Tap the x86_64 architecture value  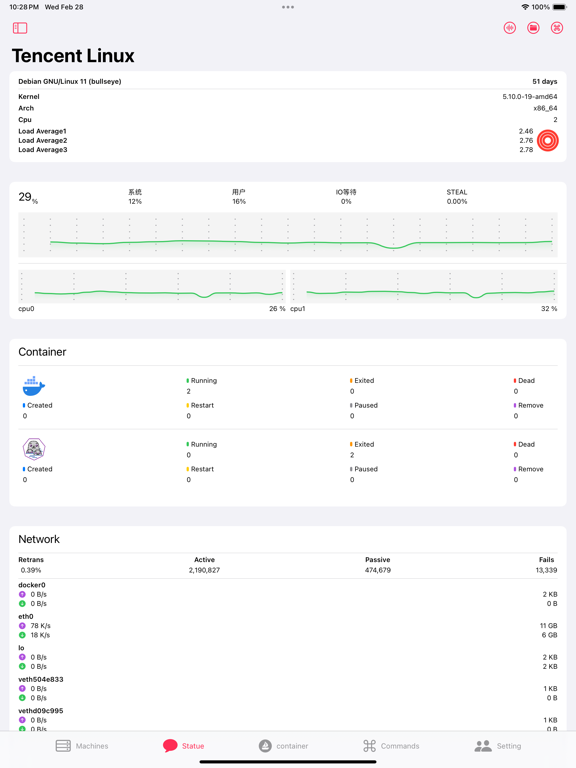point(545,108)
